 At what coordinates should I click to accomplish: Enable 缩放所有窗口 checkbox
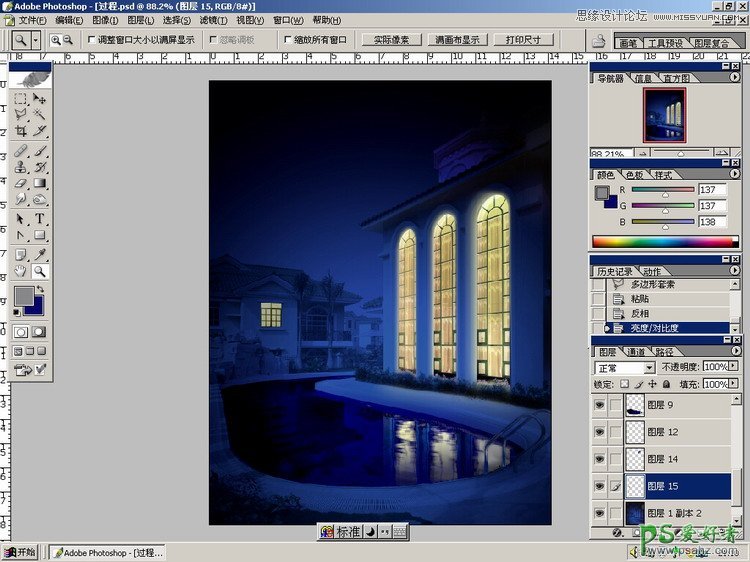pyautogui.click(x=288, y=40)
